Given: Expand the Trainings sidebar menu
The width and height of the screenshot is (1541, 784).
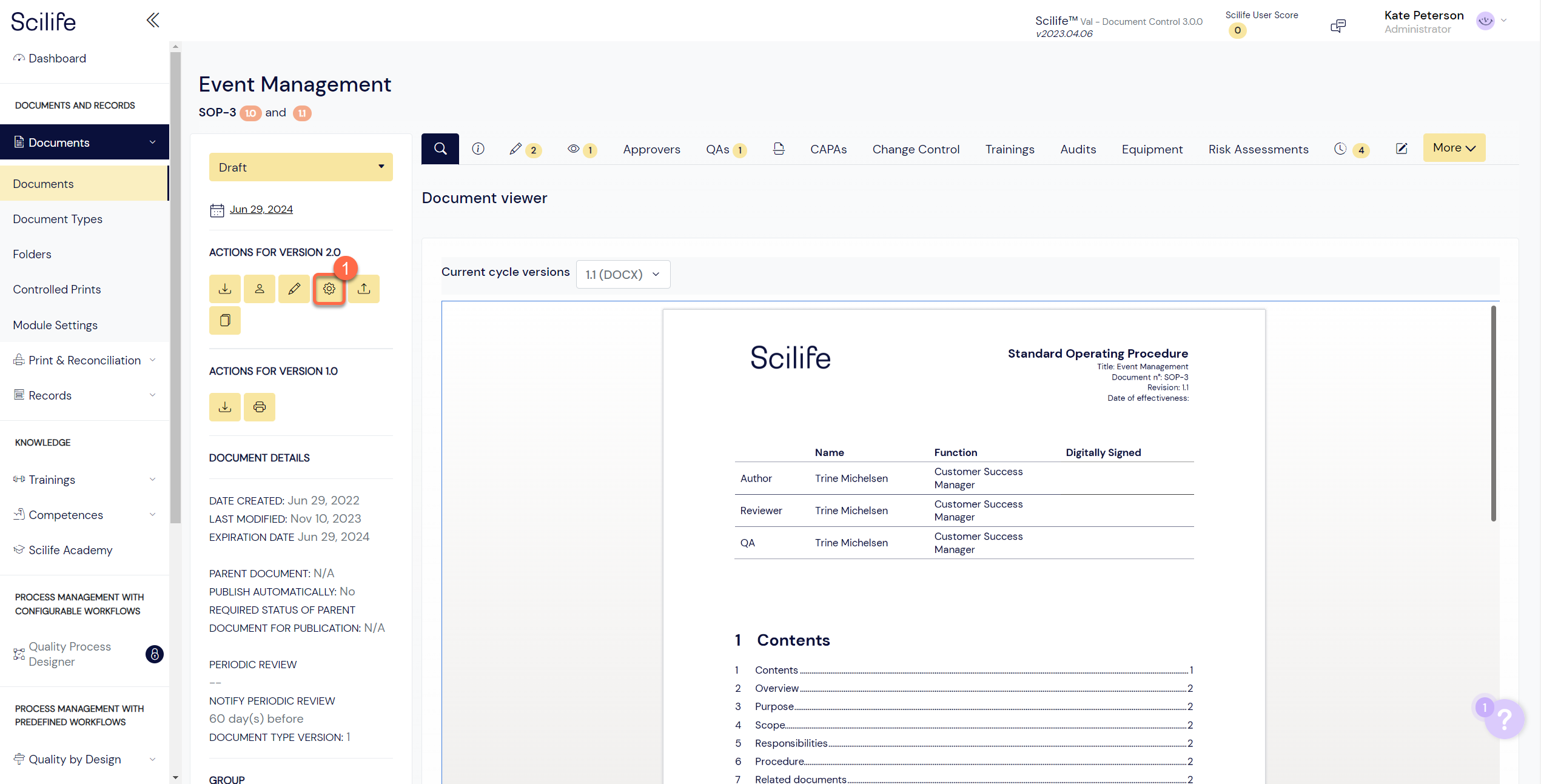Looking at the screenshot, I should click(x=152, y=480).
